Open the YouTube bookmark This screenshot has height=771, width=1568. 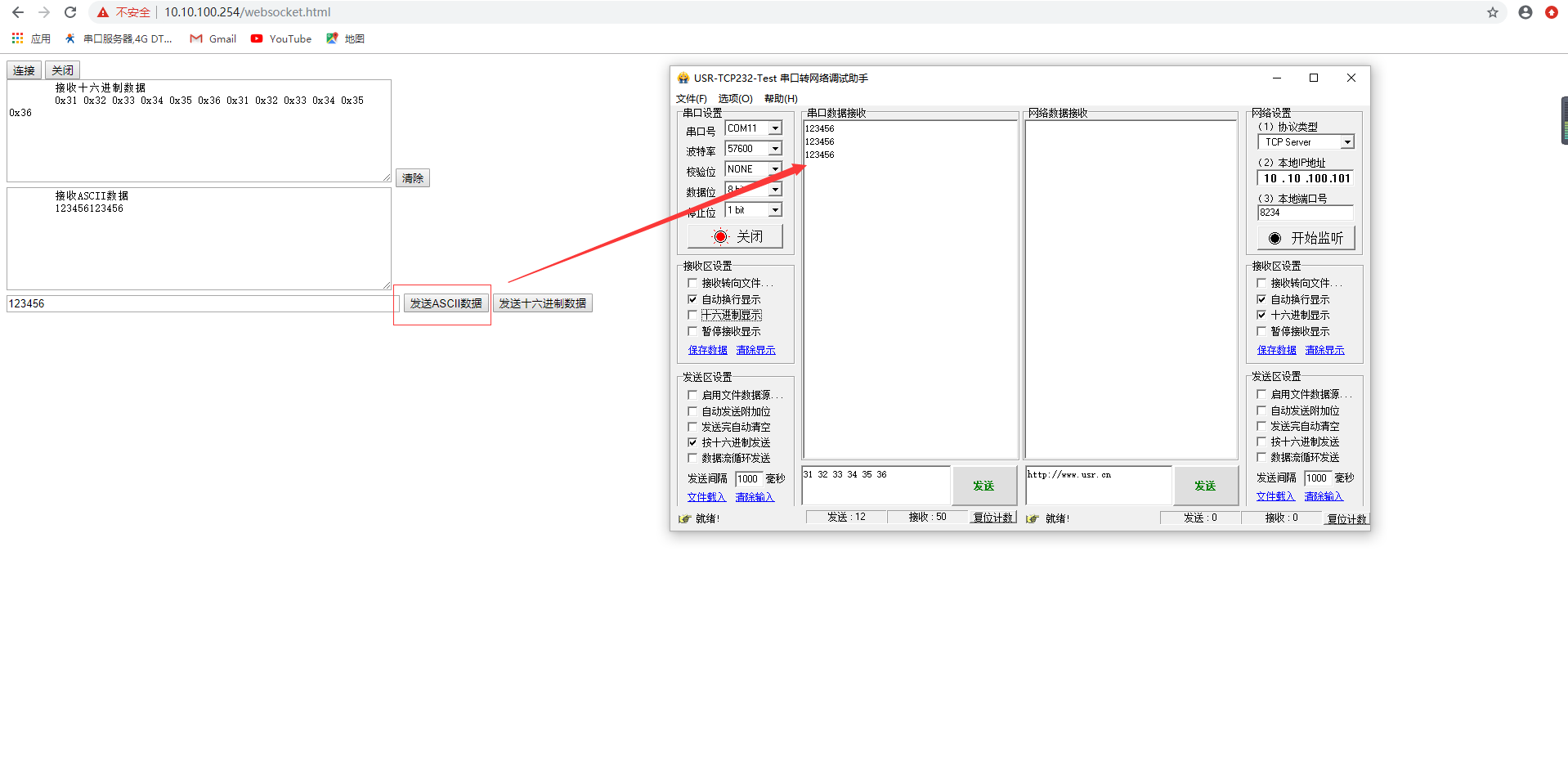[281, 38]
